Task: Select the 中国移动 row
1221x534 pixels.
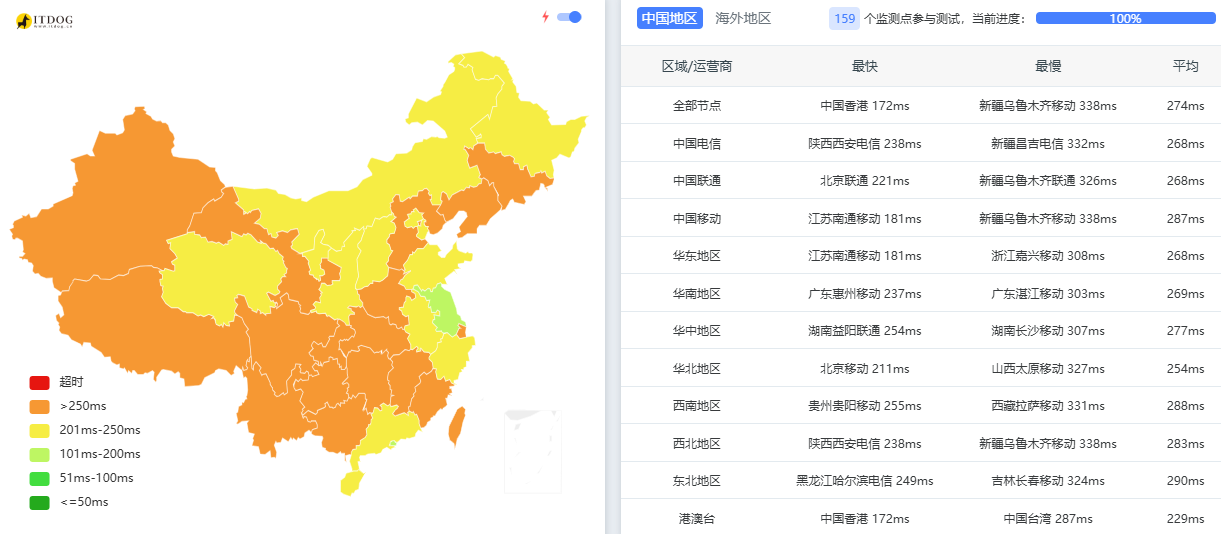Action: point(697,218)
